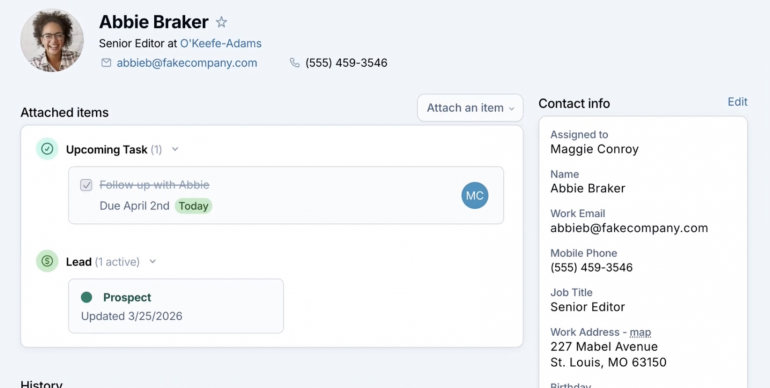
Task: Click the Lead dollar-sign circle icon
Action: click(47, 261)
